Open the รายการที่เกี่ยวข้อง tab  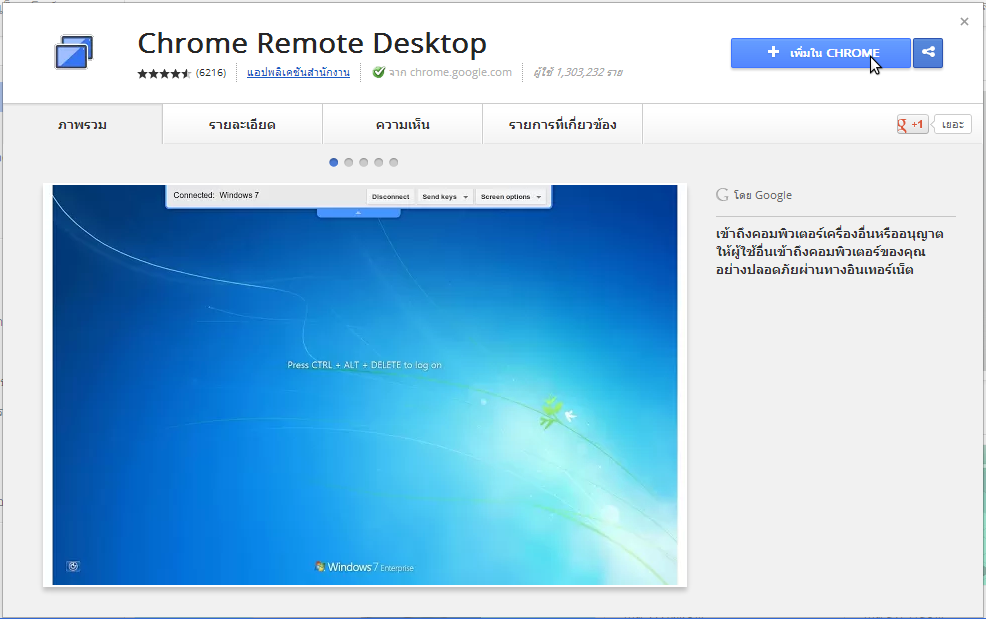pyautogui.click(x=562, y=125)
